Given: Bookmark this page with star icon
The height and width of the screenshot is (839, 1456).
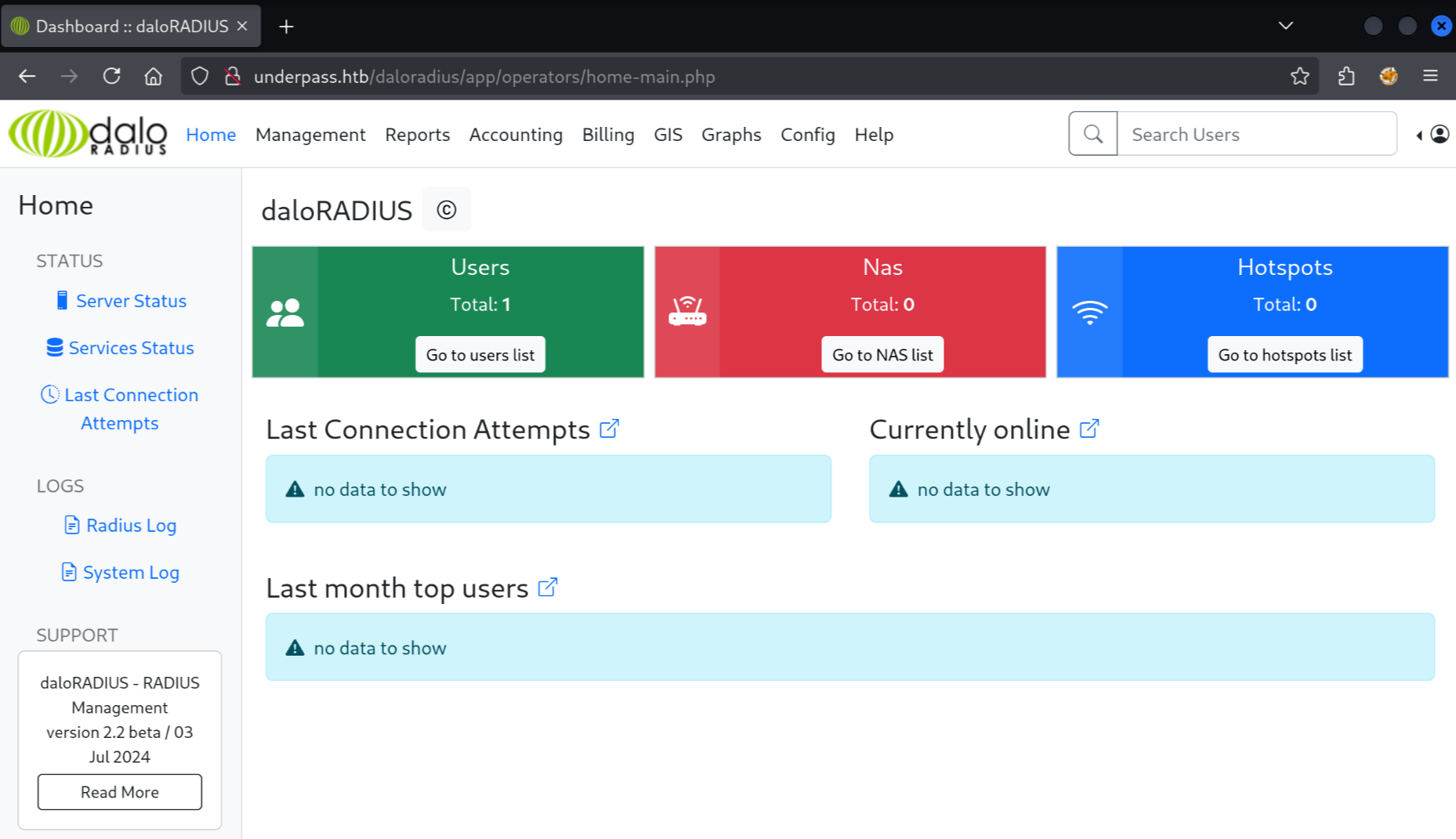Looking at the screenshot, I should coord(1300,76).
